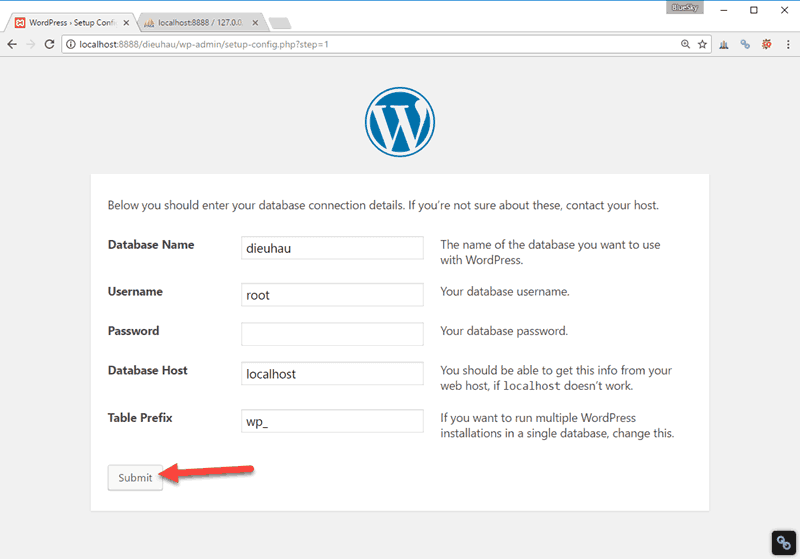Click the browser Back arrow

pyautogui.click(x=12, y=44)
